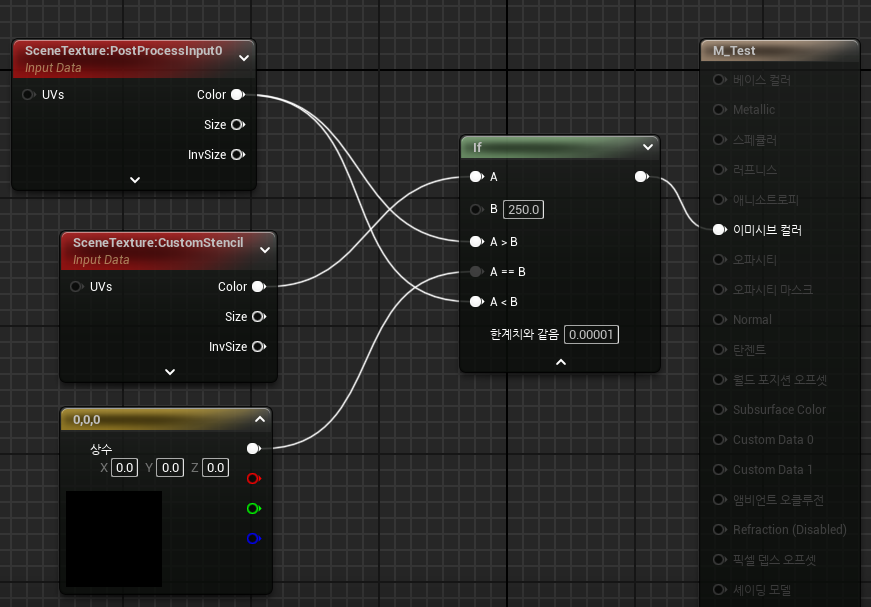This screenshot has width=871, height=607.
Task: Click Size output pin of PostProcessInput0 node
Action: 238,124
